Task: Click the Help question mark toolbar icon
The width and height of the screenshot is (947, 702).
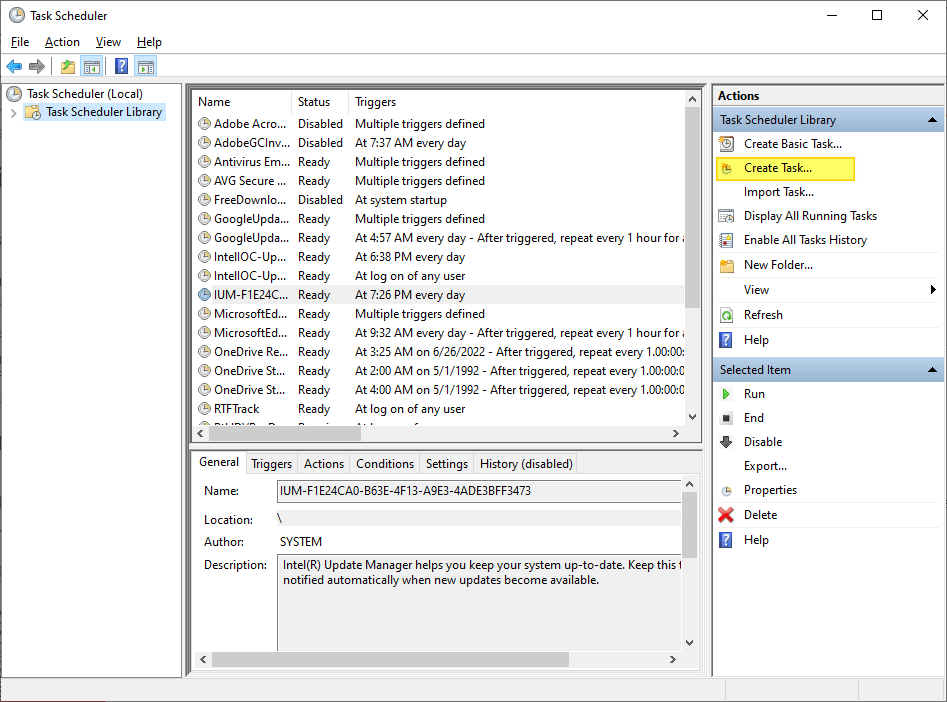Action: coord(121,66)
